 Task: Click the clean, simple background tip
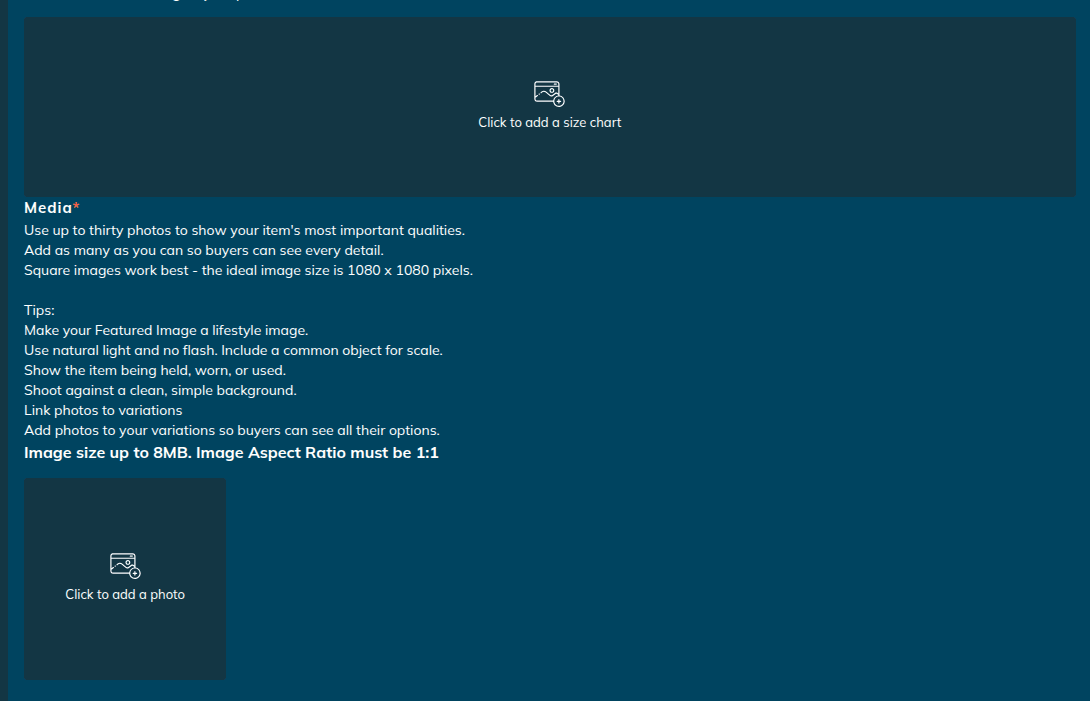click(160, 391)
